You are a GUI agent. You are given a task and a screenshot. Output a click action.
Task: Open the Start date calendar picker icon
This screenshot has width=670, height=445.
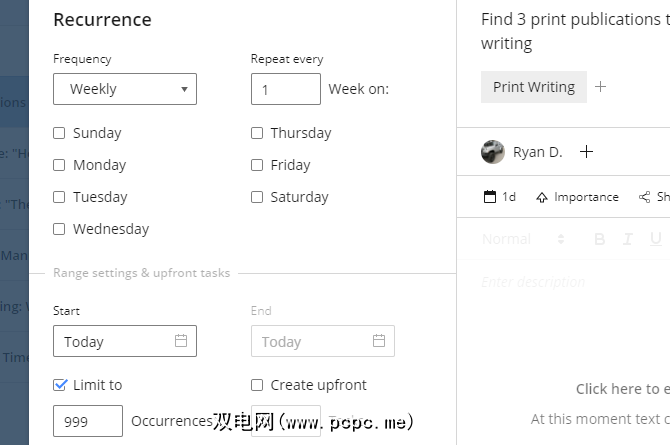pyautogui.click(x=181, y=341)
